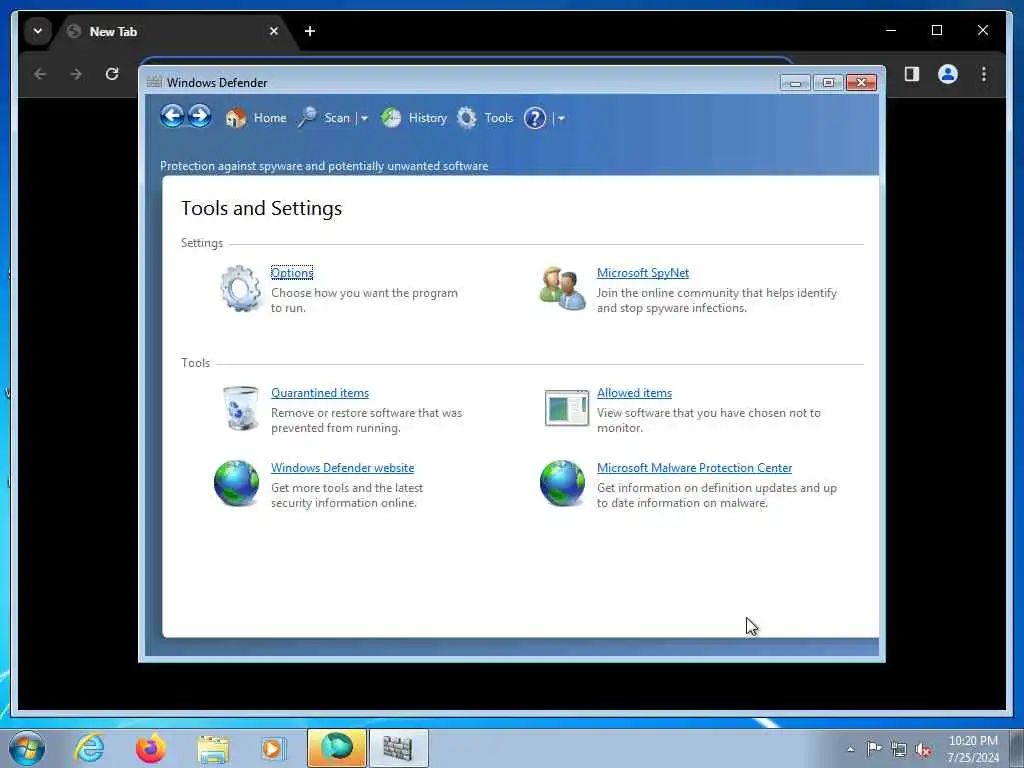Open the Microsoft SpyNet link

pos(643,273)
